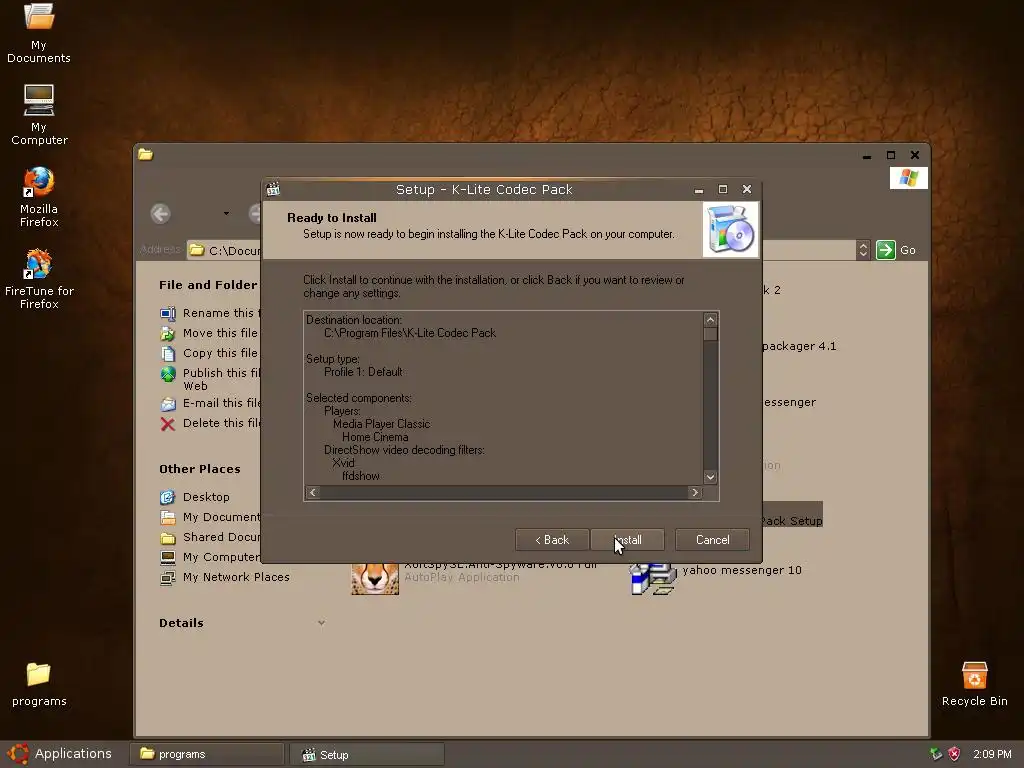Click the green tray icon
Viewport: 1024px width, 768px height.
[x=936, y=754]
